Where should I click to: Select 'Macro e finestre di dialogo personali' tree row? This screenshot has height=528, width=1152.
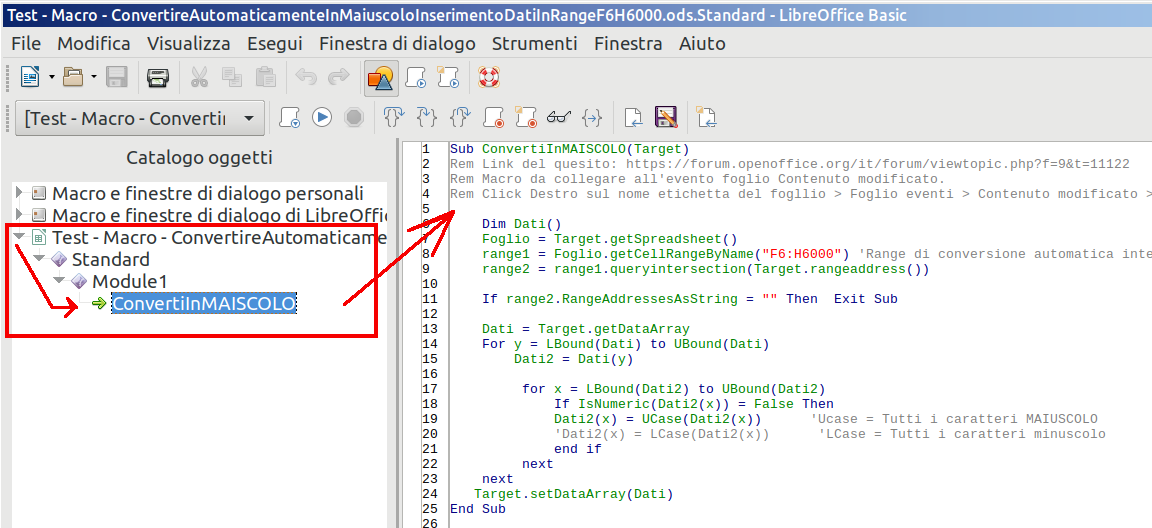(208, 193)
